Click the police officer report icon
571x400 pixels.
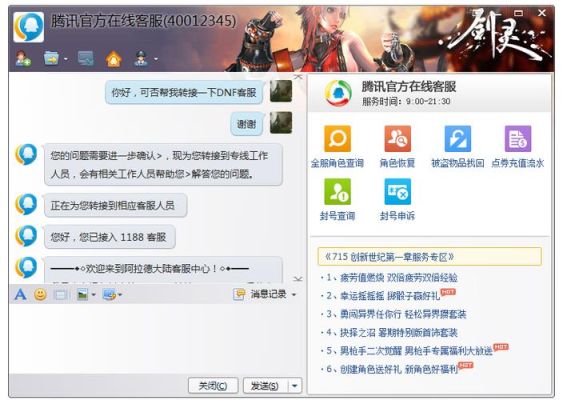(141, 59)
